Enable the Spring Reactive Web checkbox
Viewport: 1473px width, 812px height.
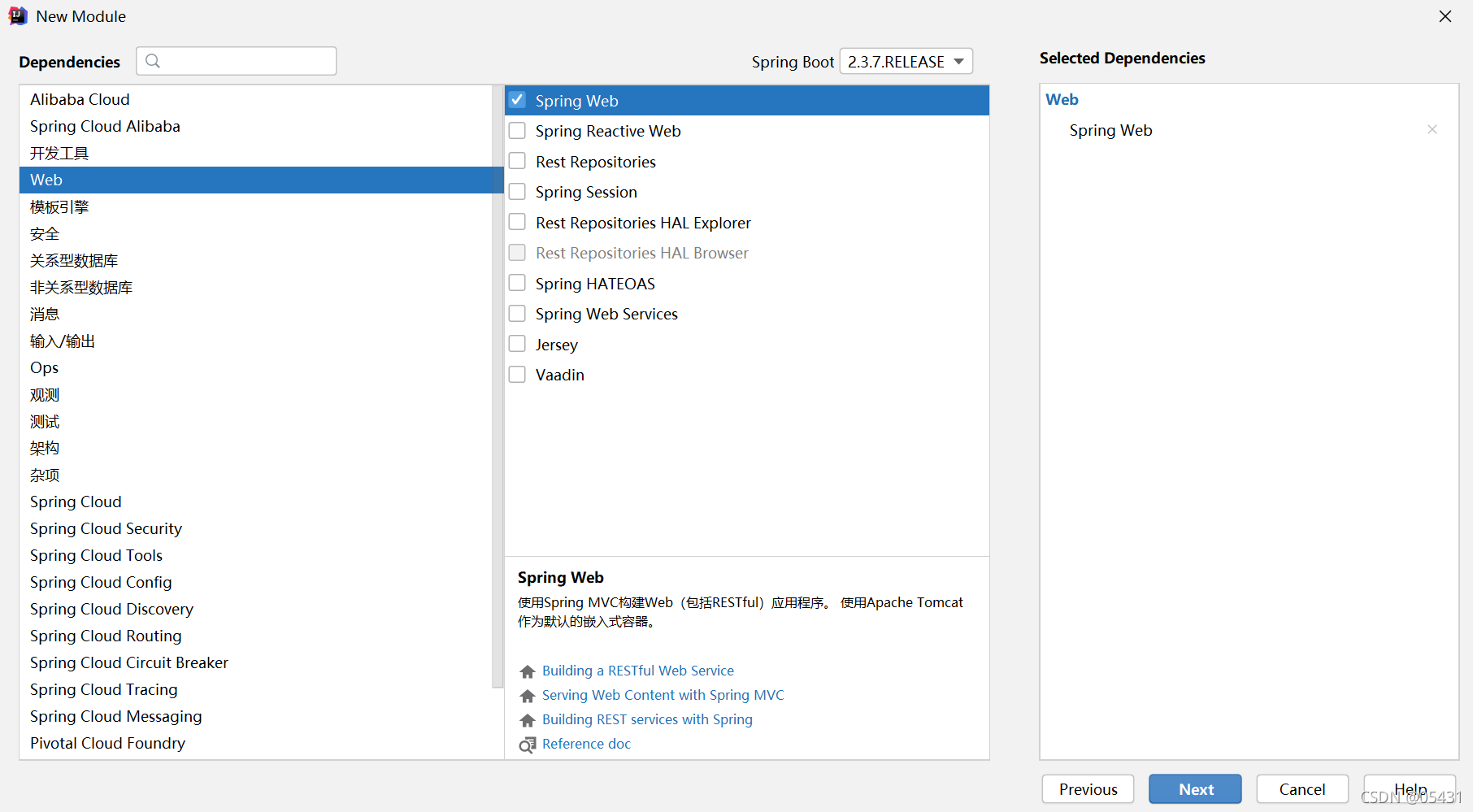tap(517, 131)
